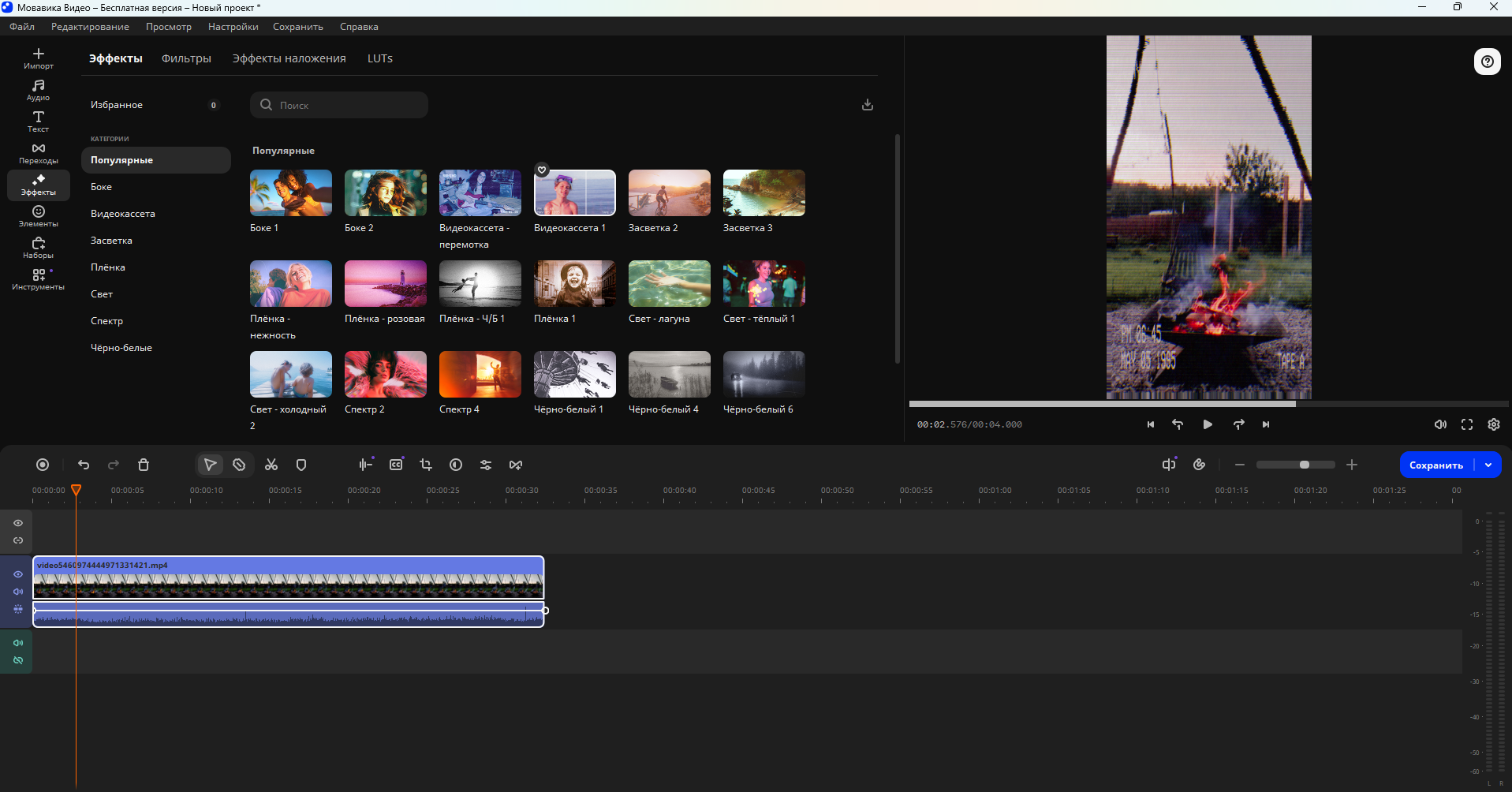
Task: Click the crop tool in timeline toolbar
Action: (426, 465)
